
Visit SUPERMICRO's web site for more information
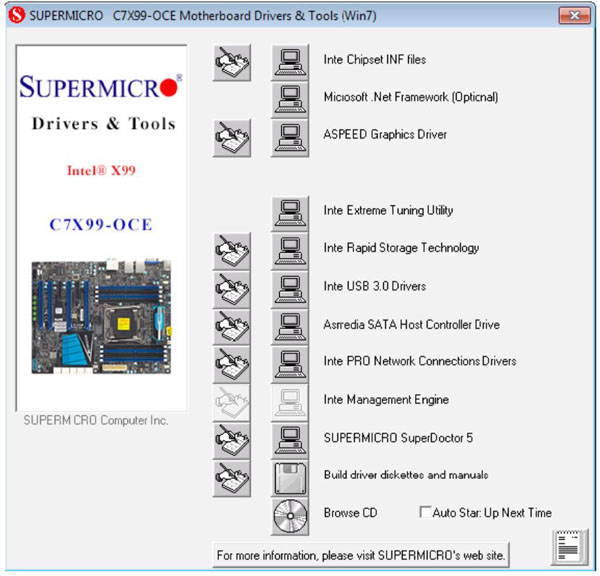[361, 555]
